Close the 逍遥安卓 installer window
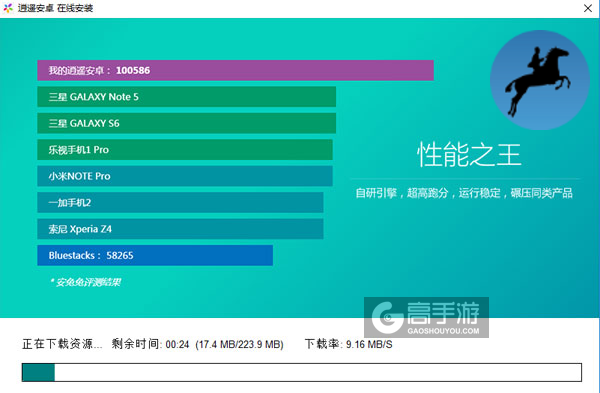The image size is (600, 393). point(588,8)
